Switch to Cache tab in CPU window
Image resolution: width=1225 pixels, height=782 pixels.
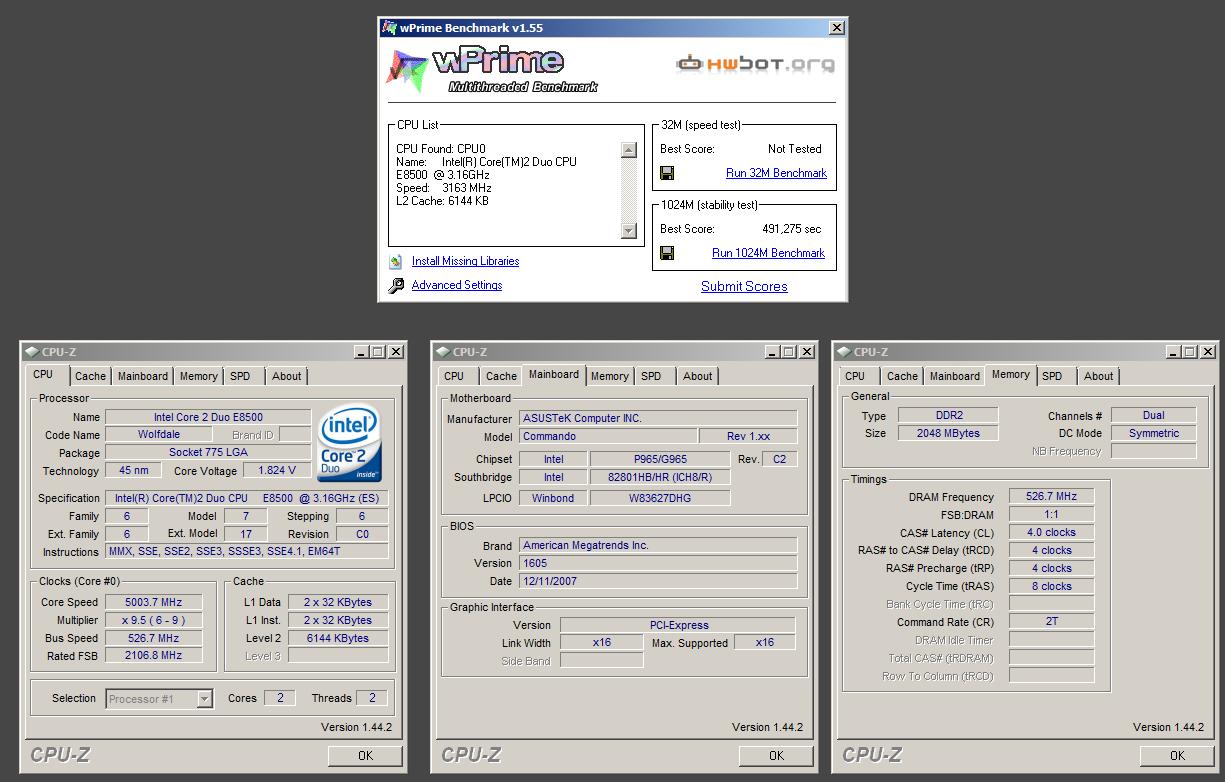coord(90,376)
